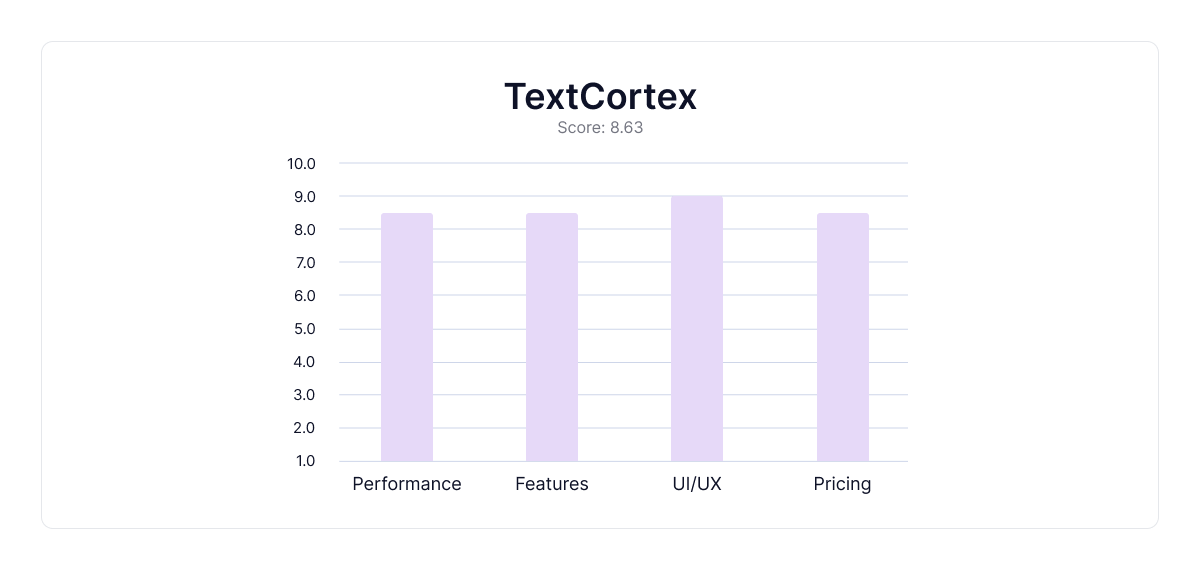Screen dimensions: 1200x570
Task: Click the 7.0 y-axis tick label
Action: [303, 263]
